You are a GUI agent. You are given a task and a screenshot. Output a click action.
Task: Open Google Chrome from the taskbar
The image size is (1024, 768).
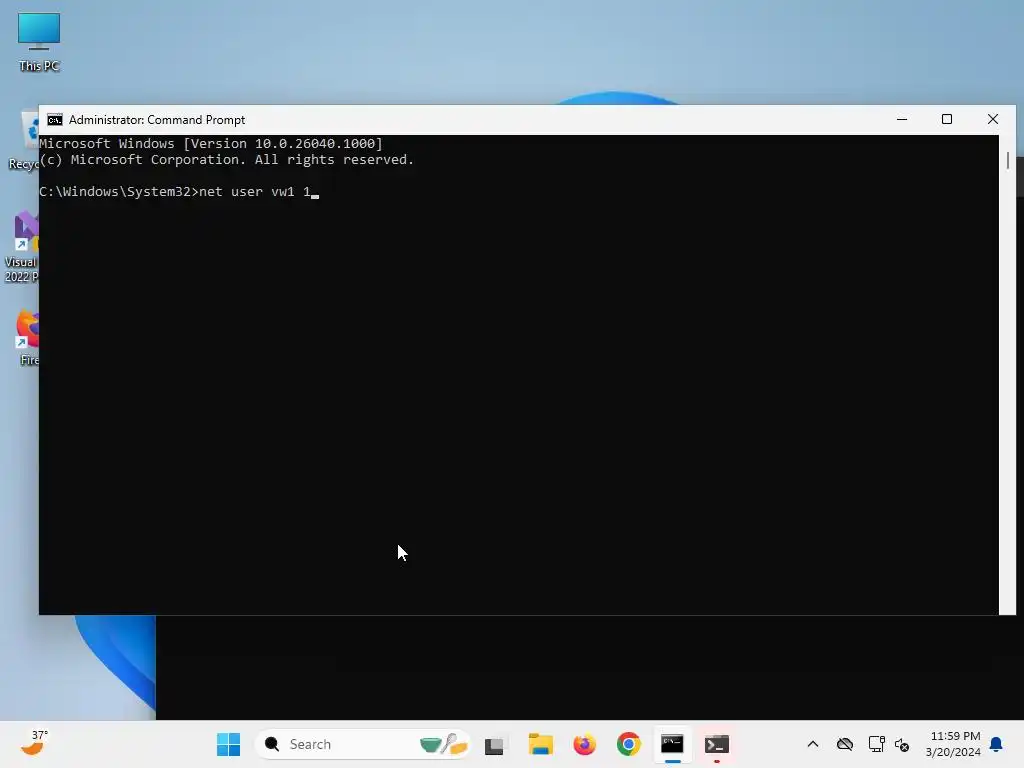(629, 744)
